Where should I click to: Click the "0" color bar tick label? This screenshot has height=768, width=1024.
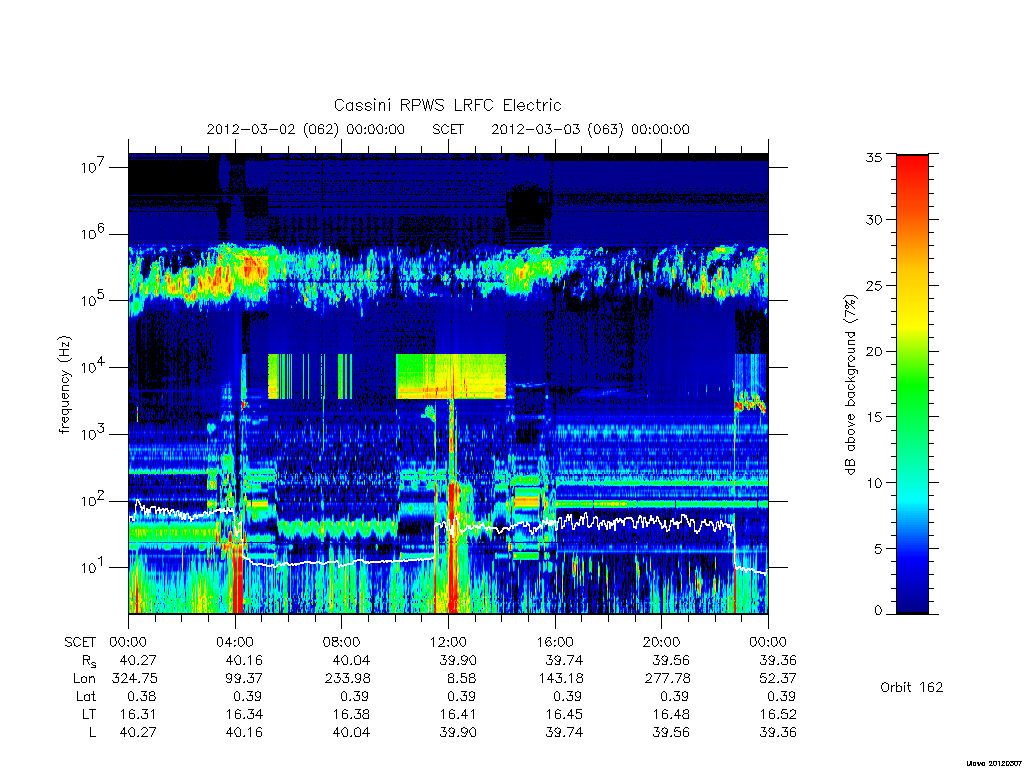click(x=878, y=610)
